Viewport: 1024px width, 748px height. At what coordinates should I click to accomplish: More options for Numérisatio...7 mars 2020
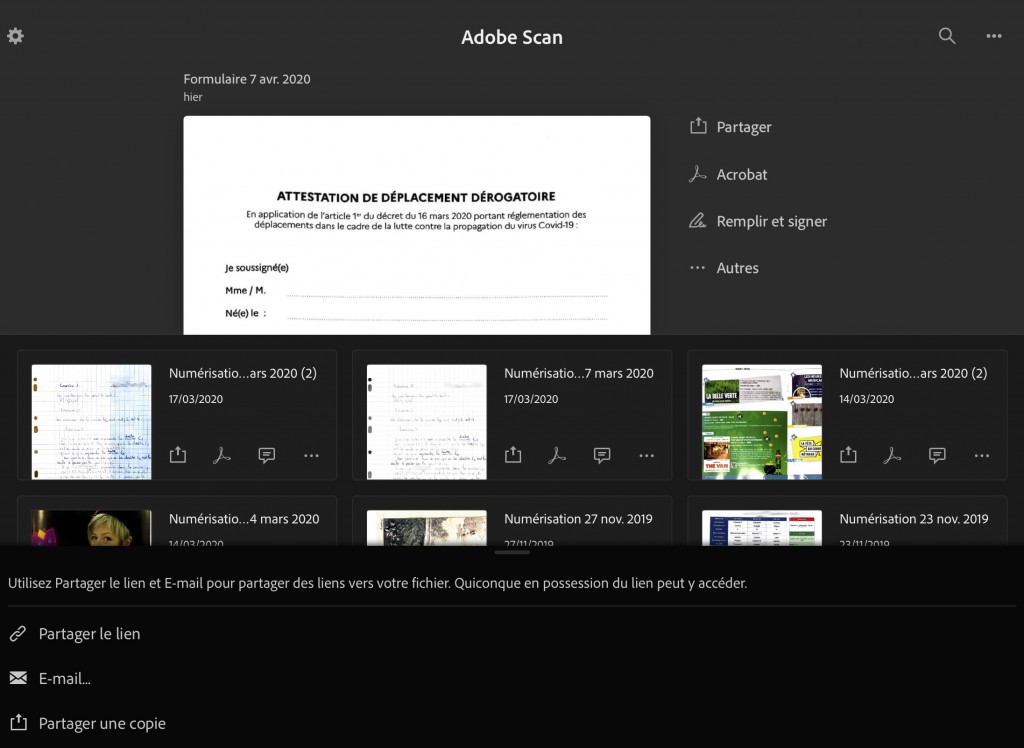(647, 455)
